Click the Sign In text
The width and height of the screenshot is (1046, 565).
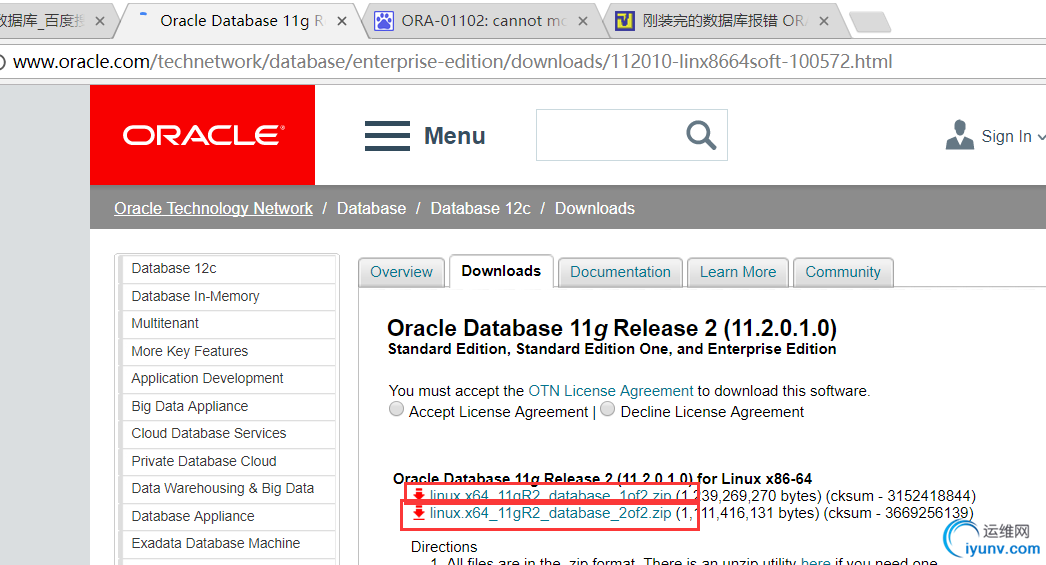point(1006,136)
